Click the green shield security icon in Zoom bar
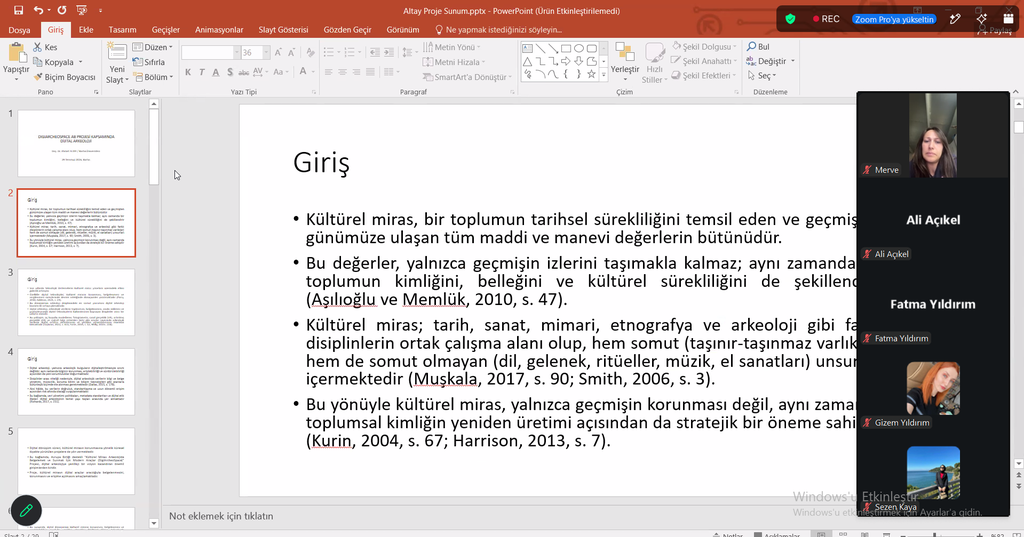 [790, 19]
